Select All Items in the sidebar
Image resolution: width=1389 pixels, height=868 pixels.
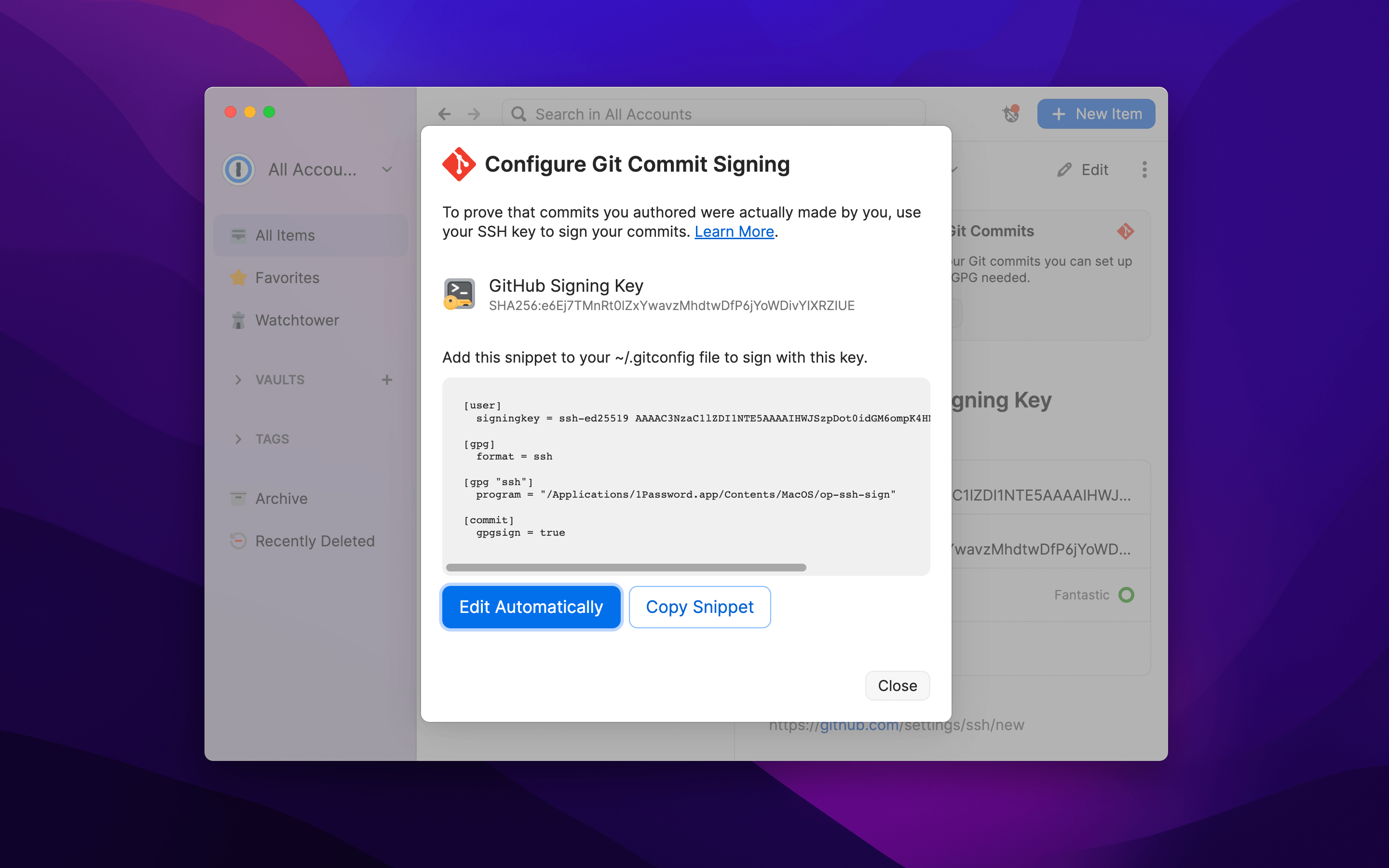285,234
